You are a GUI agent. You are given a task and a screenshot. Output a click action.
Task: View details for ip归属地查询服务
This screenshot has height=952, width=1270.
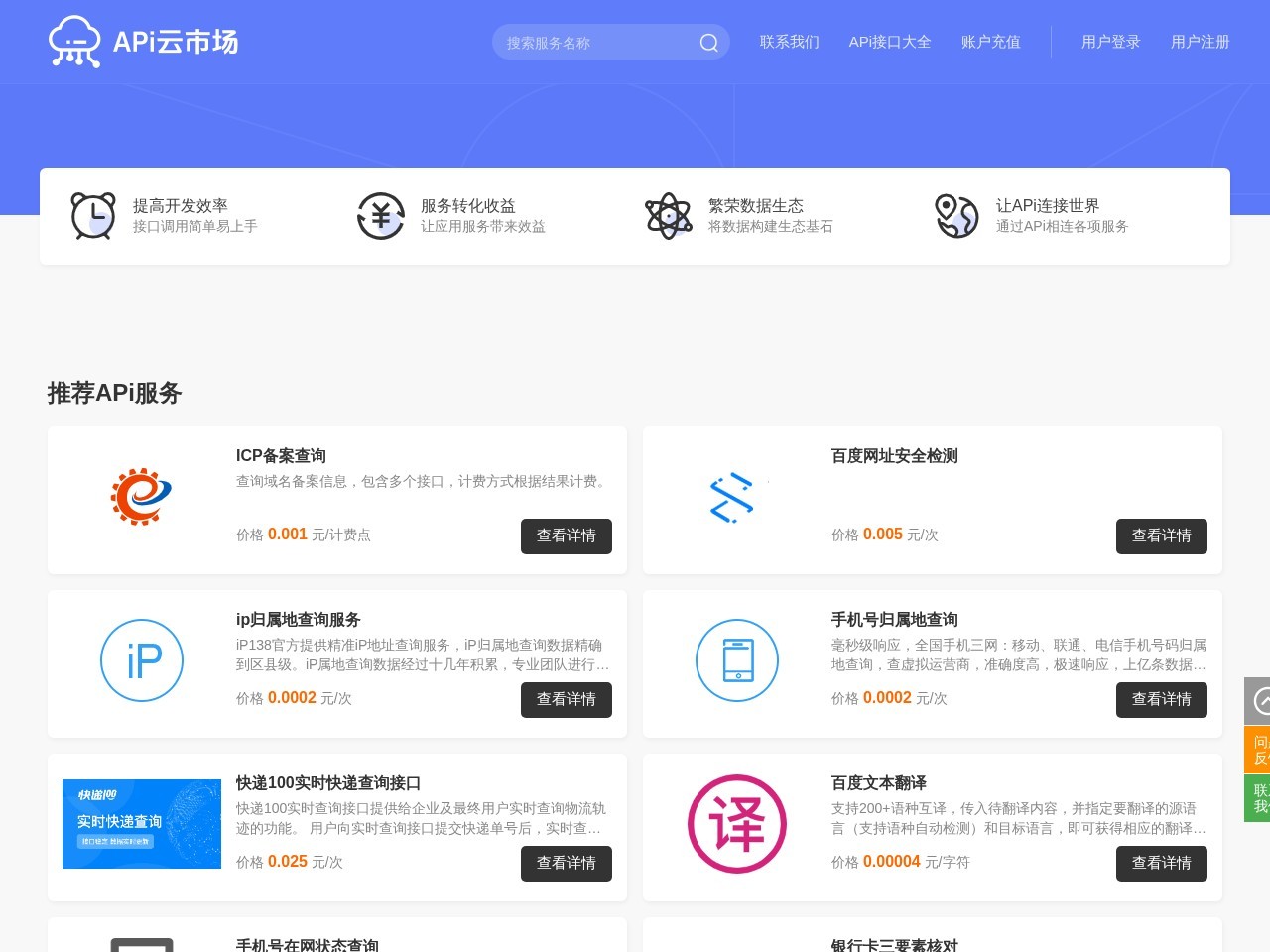[x=567, y=699]
